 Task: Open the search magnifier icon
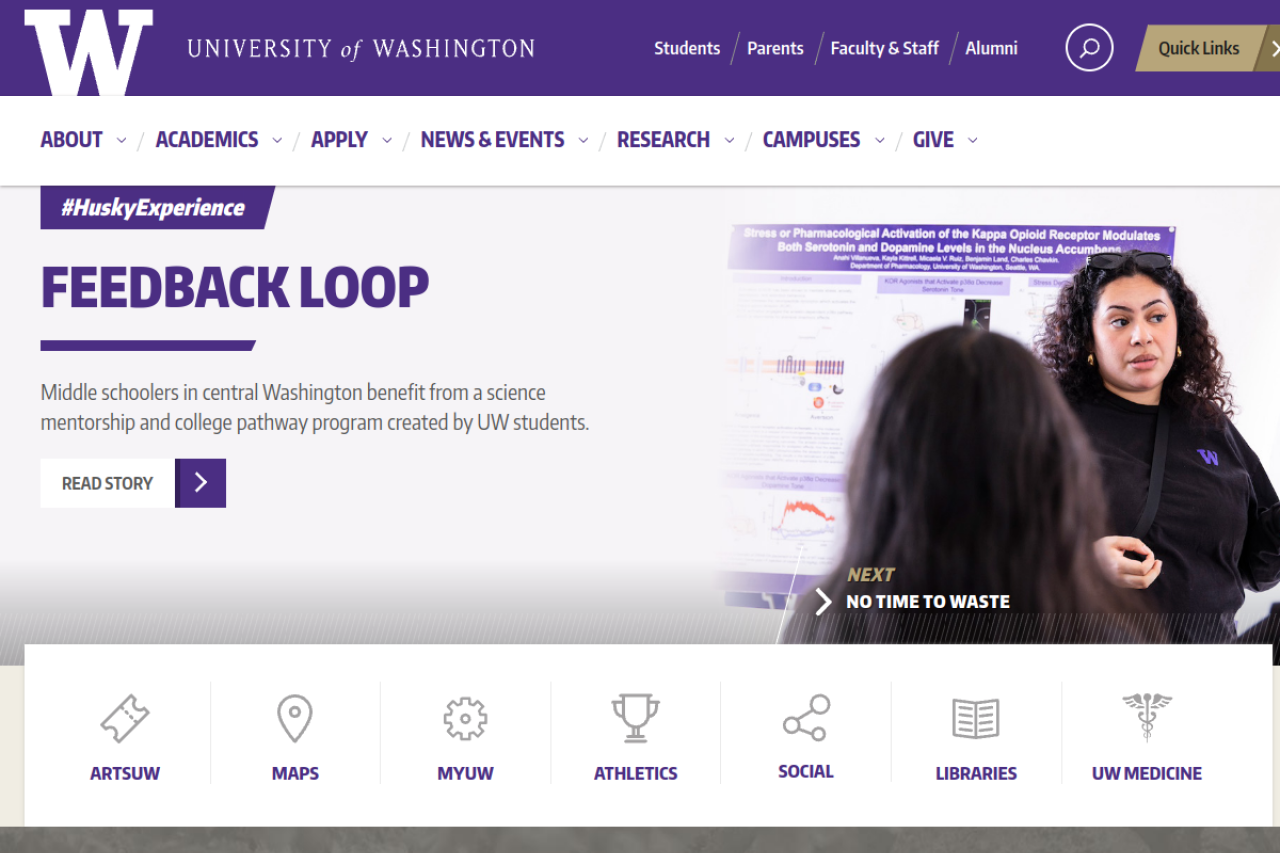click(x=1089, y=47)
